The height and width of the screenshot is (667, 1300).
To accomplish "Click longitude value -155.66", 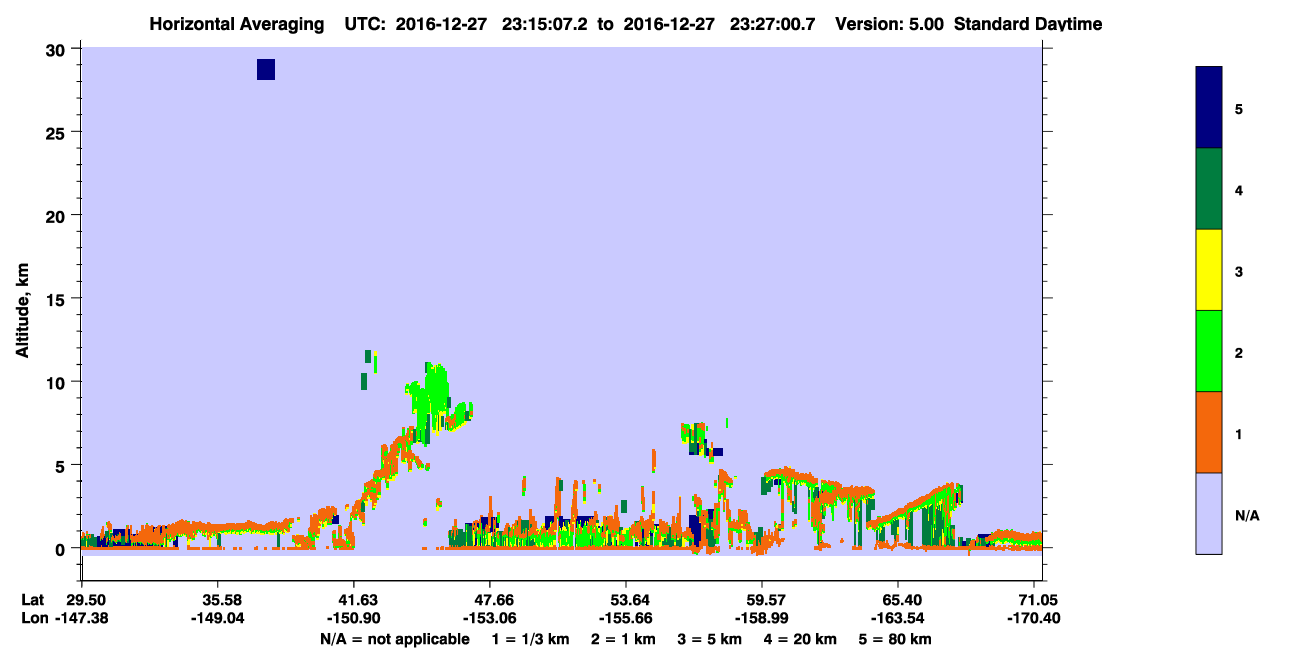I will coord(625,619).
